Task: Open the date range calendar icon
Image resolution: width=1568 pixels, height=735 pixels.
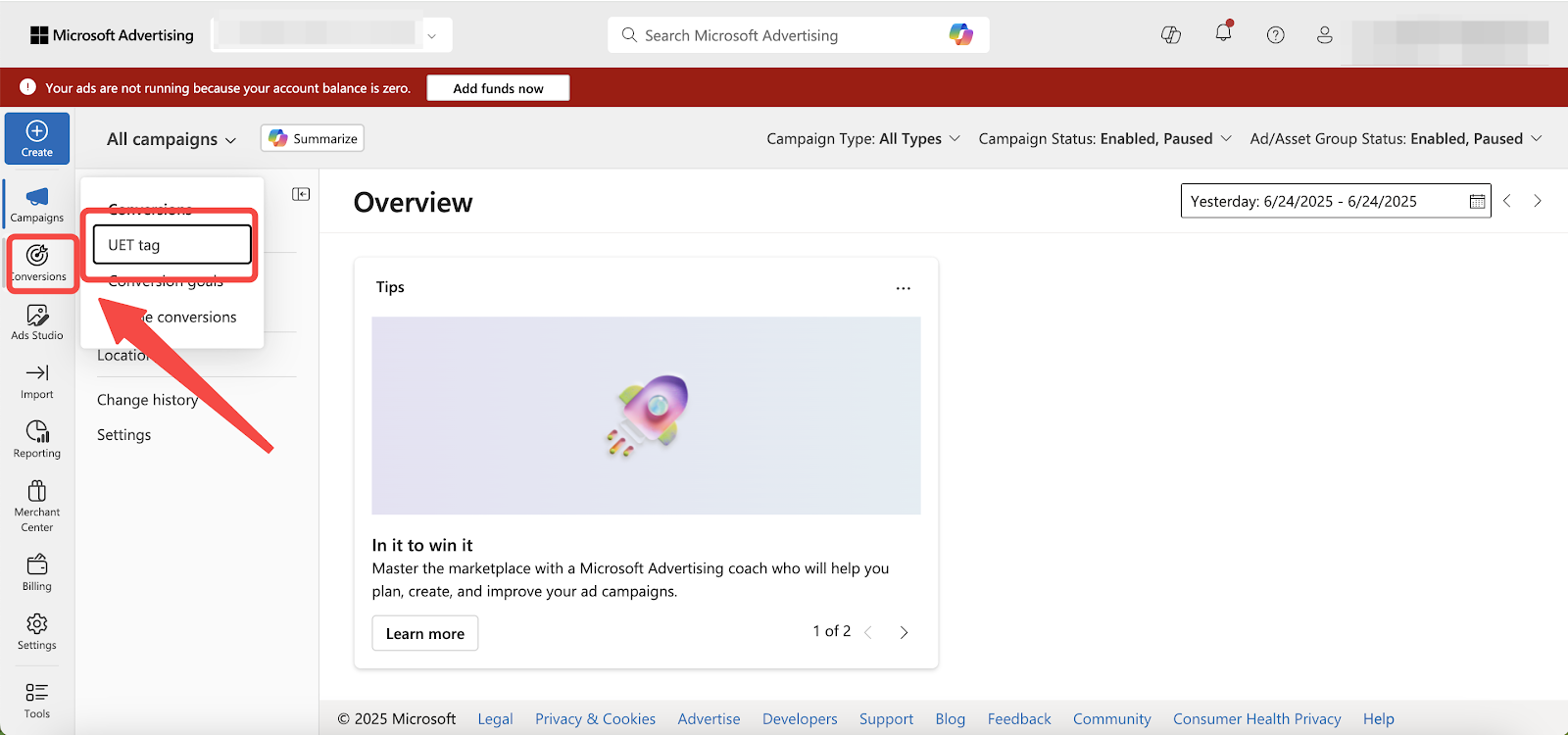Action: tap(1477, 201)
